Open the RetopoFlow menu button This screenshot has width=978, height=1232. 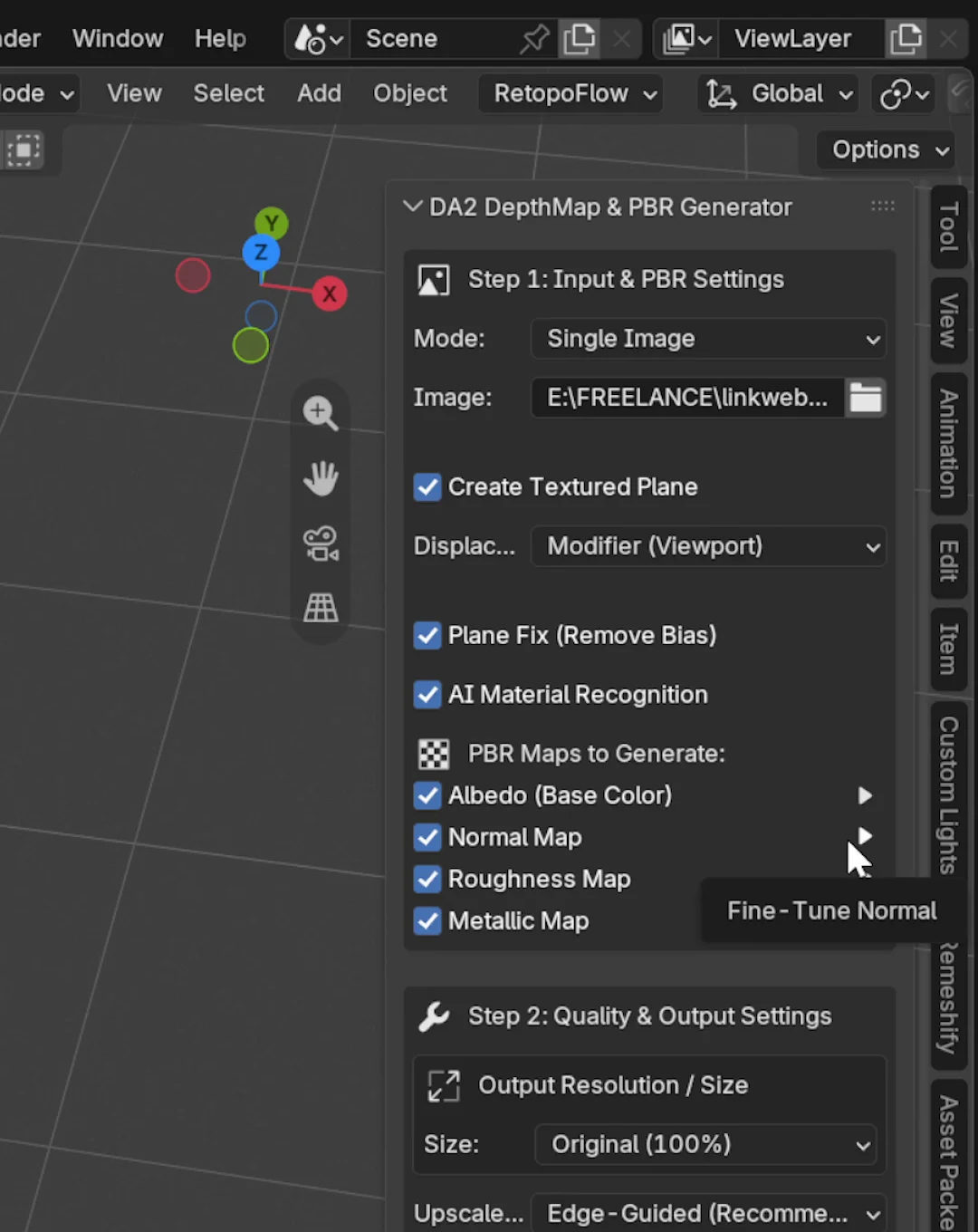tap(571, 93)
